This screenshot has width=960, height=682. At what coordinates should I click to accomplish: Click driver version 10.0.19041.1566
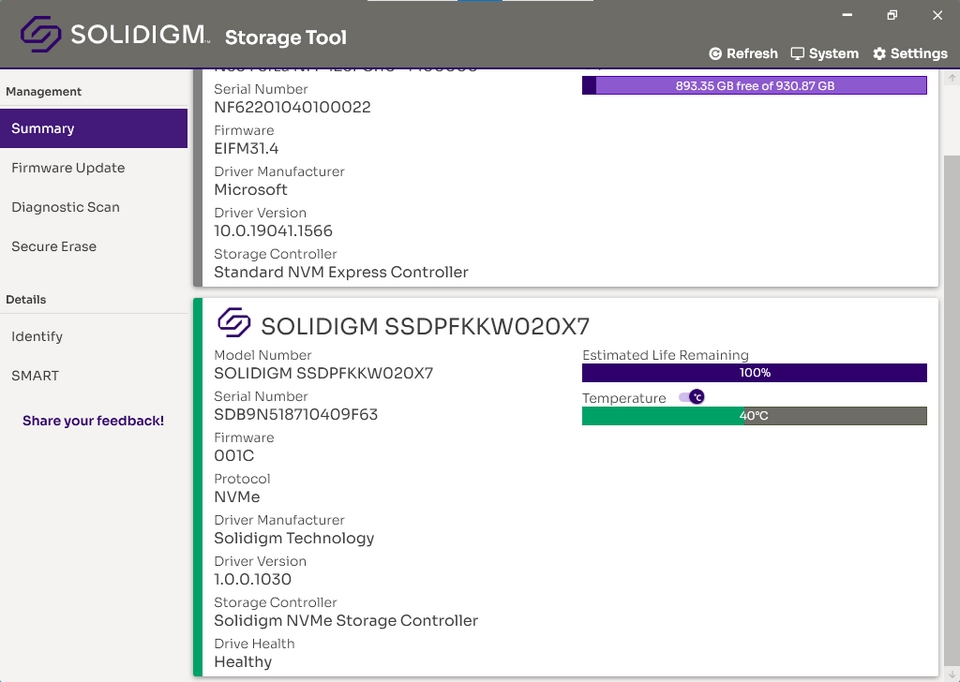[x=273, y=231]
